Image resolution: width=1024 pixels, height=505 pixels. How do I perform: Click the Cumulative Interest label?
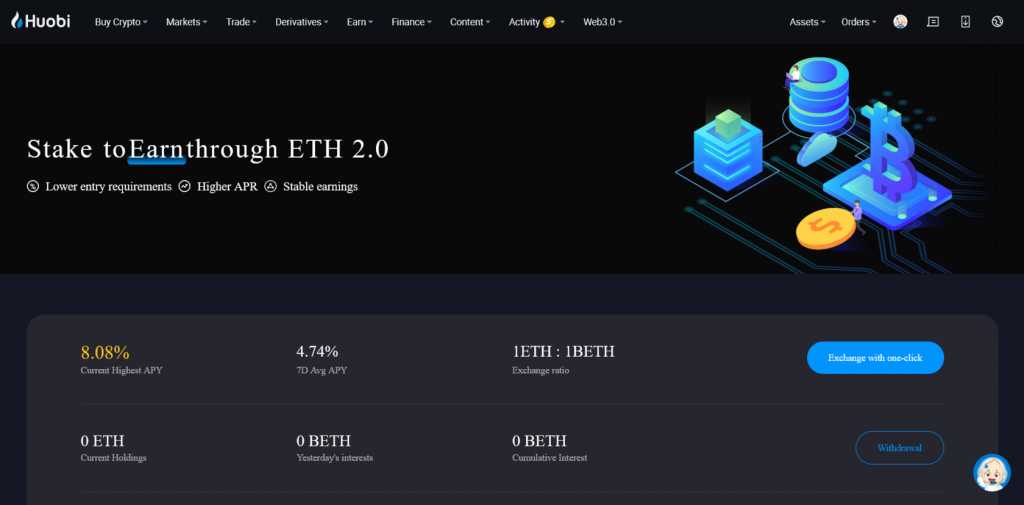[549, 458]
